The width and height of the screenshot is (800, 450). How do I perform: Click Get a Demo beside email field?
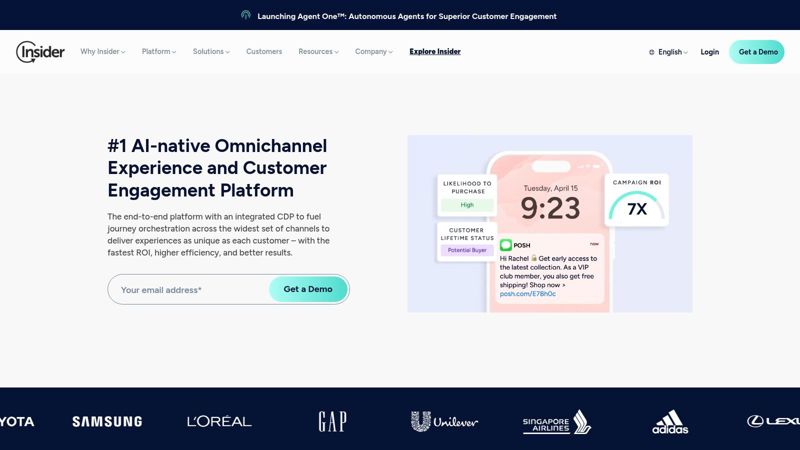308,289
